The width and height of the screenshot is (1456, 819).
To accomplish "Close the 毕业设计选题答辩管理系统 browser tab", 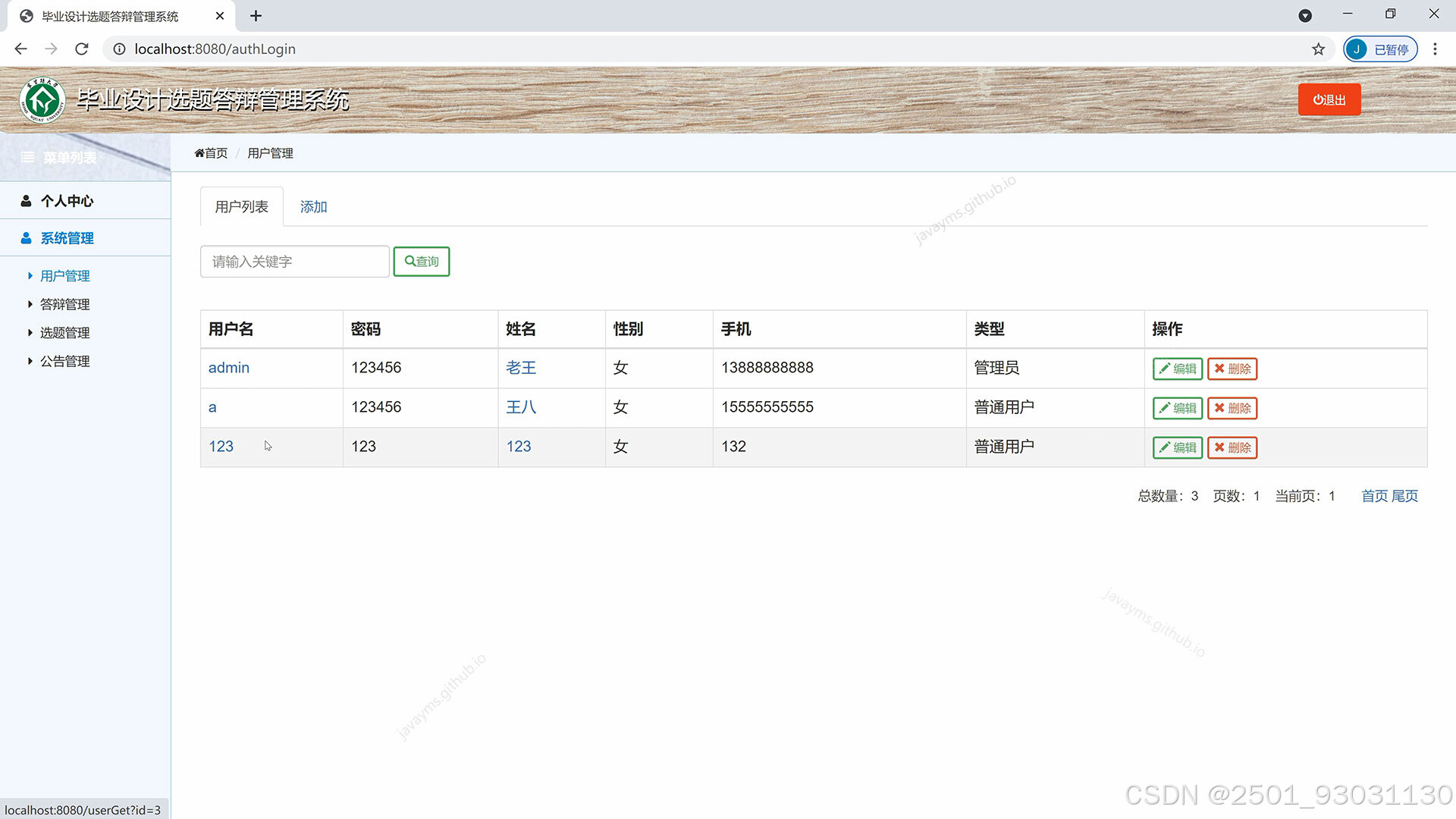I will (220, 16).
